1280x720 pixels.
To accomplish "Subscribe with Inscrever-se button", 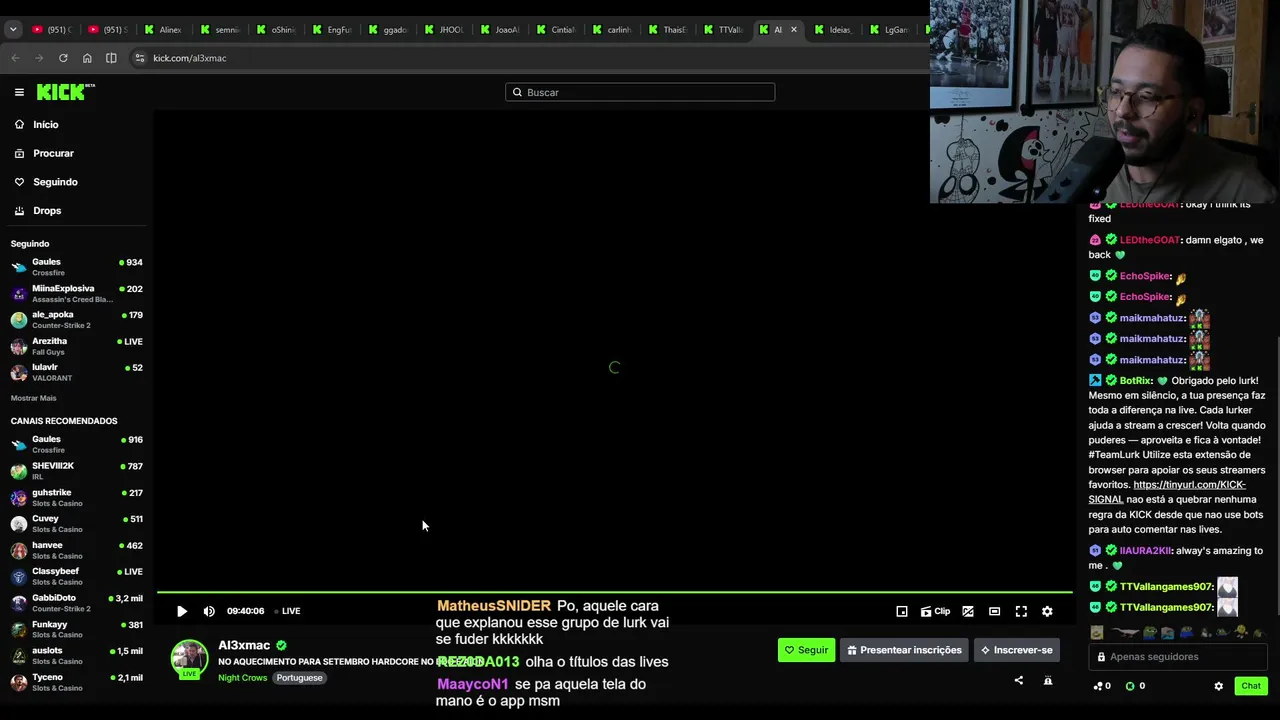I will click(x=1016, y=650).
